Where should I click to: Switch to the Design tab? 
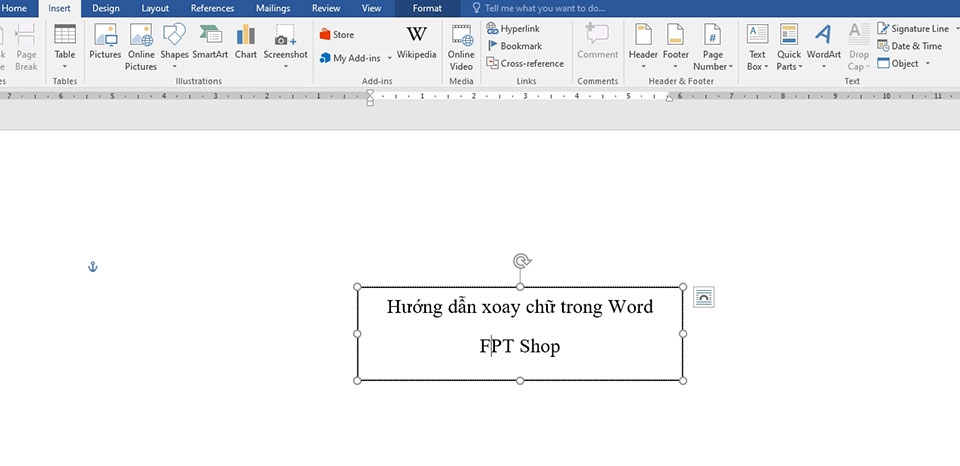coord(106,9)
